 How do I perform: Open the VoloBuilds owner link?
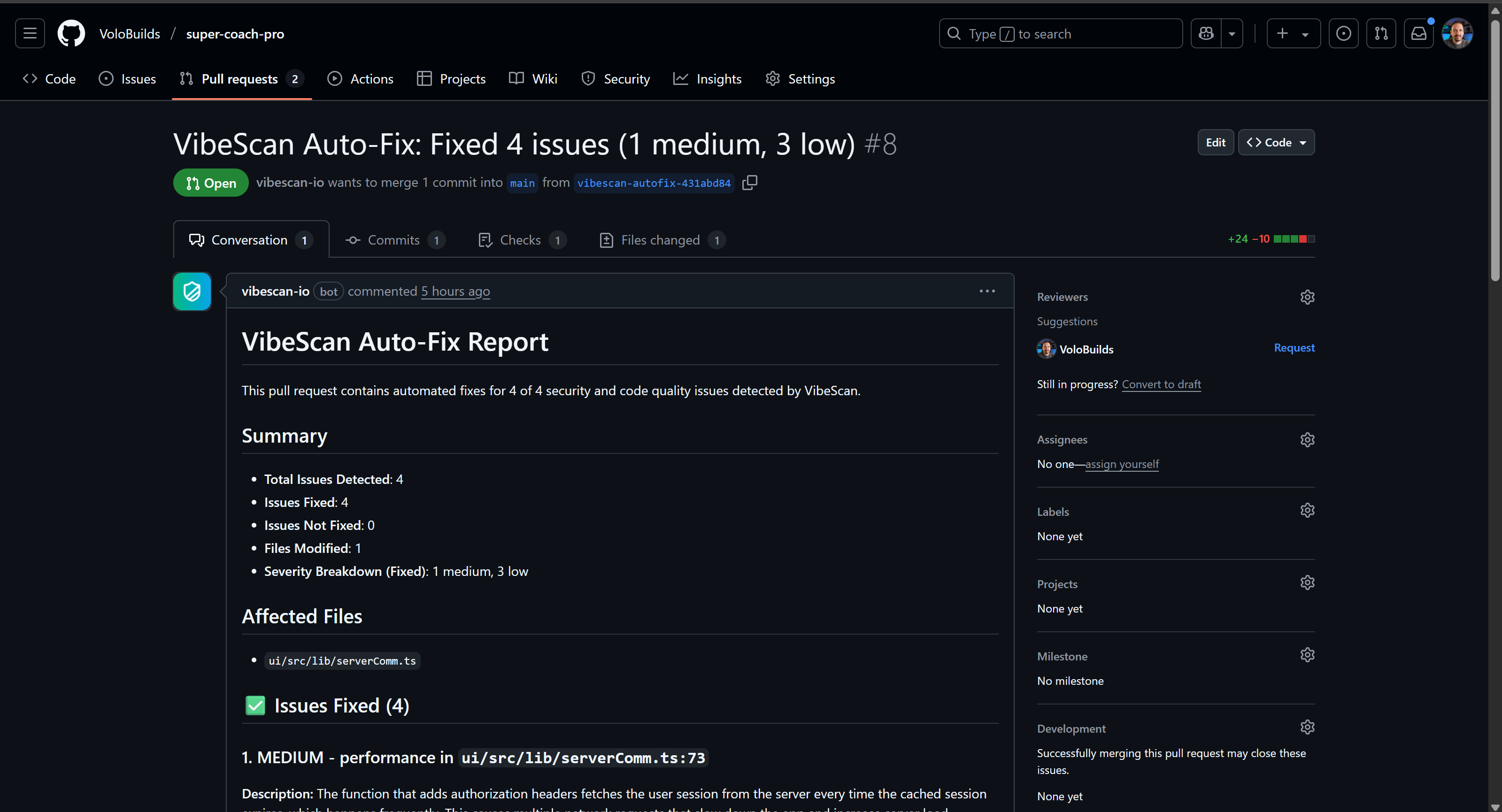(x=130, y=34)
